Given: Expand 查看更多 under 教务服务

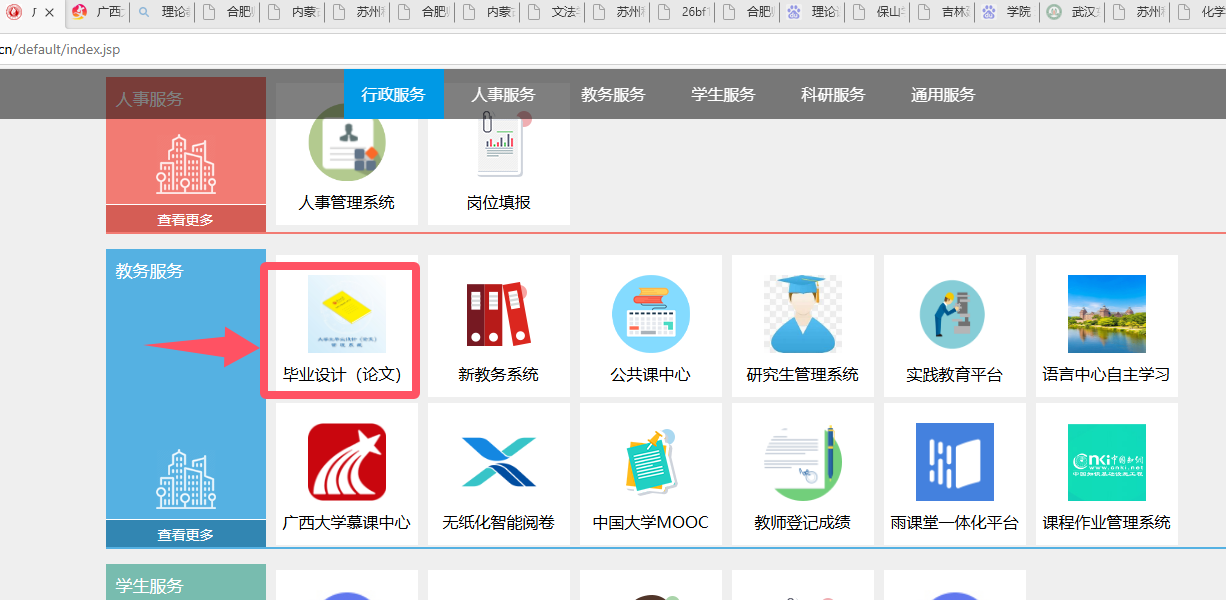Looking at the screenshot, I should tap(185, 535).
